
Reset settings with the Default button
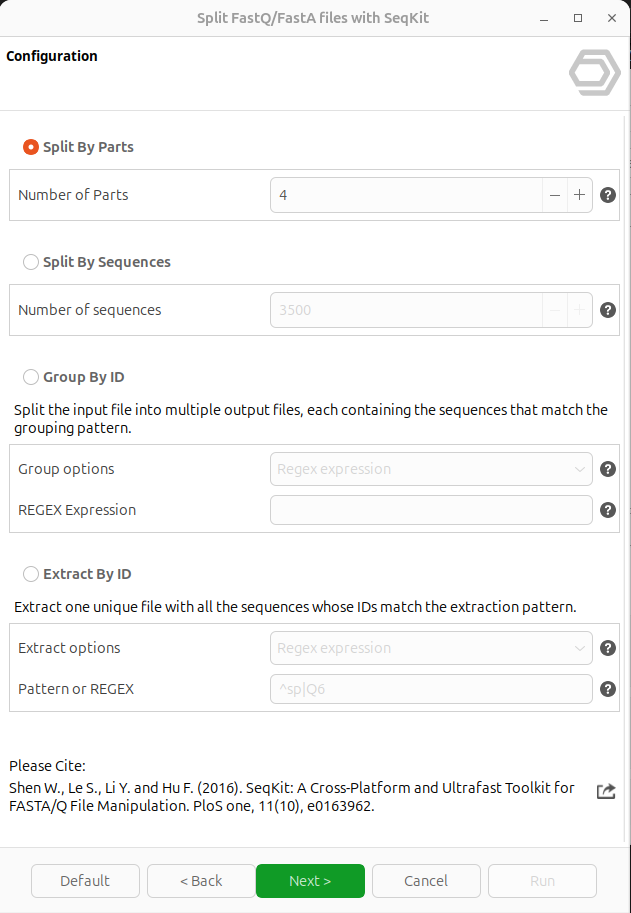tap(85, 881)
